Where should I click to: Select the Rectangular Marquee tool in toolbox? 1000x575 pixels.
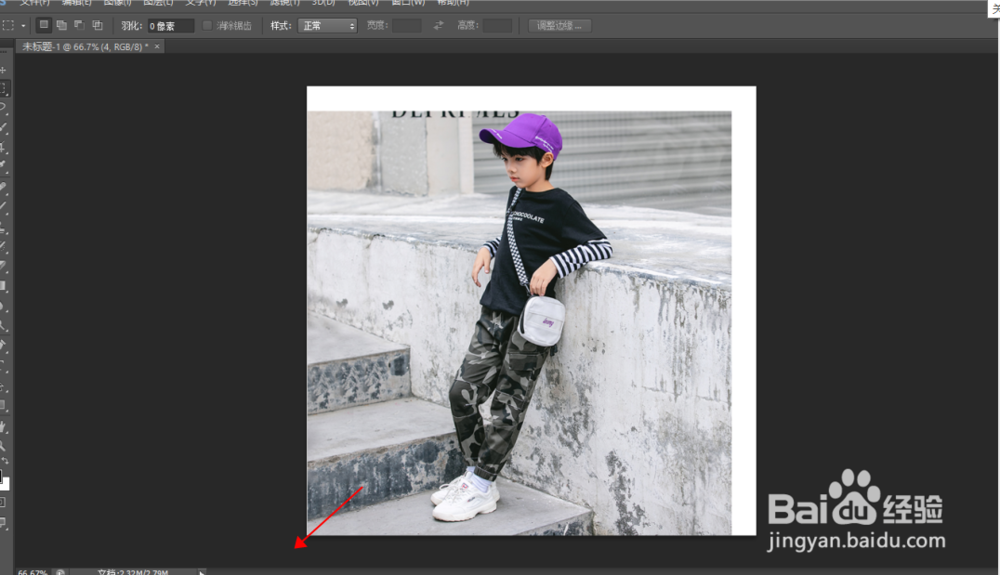tap(4, 89)
